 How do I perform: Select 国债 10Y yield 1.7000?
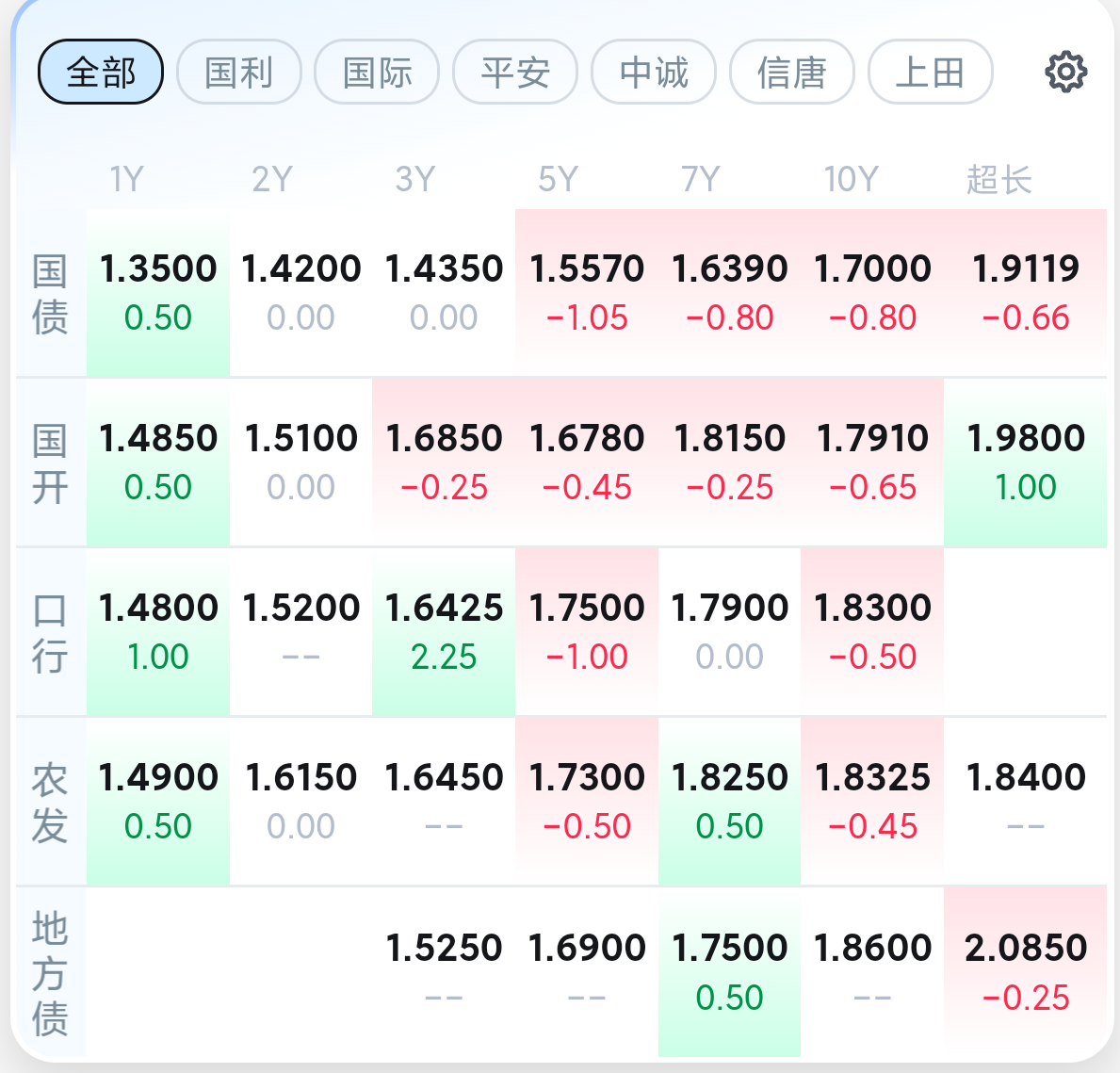[x=872, y=293]
